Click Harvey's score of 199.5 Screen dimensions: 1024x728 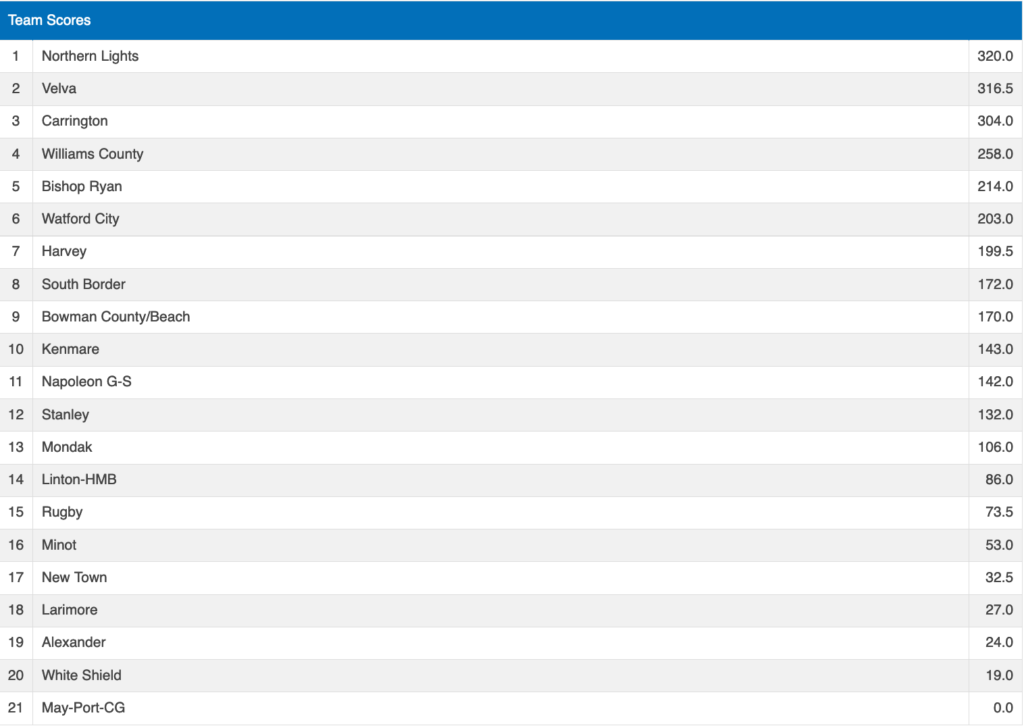click(995, 252)
